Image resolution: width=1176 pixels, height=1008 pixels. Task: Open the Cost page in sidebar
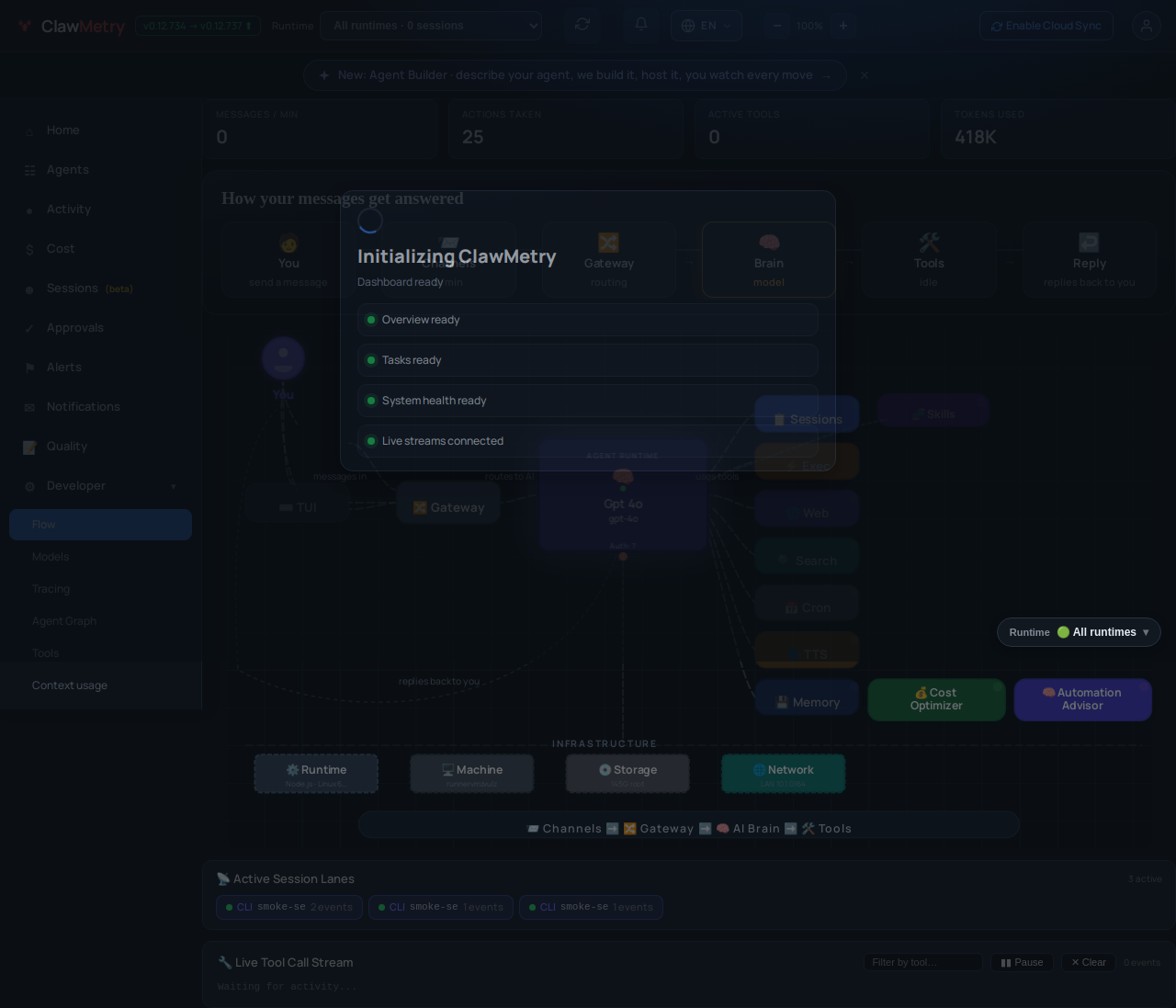(x=100, y=248)
